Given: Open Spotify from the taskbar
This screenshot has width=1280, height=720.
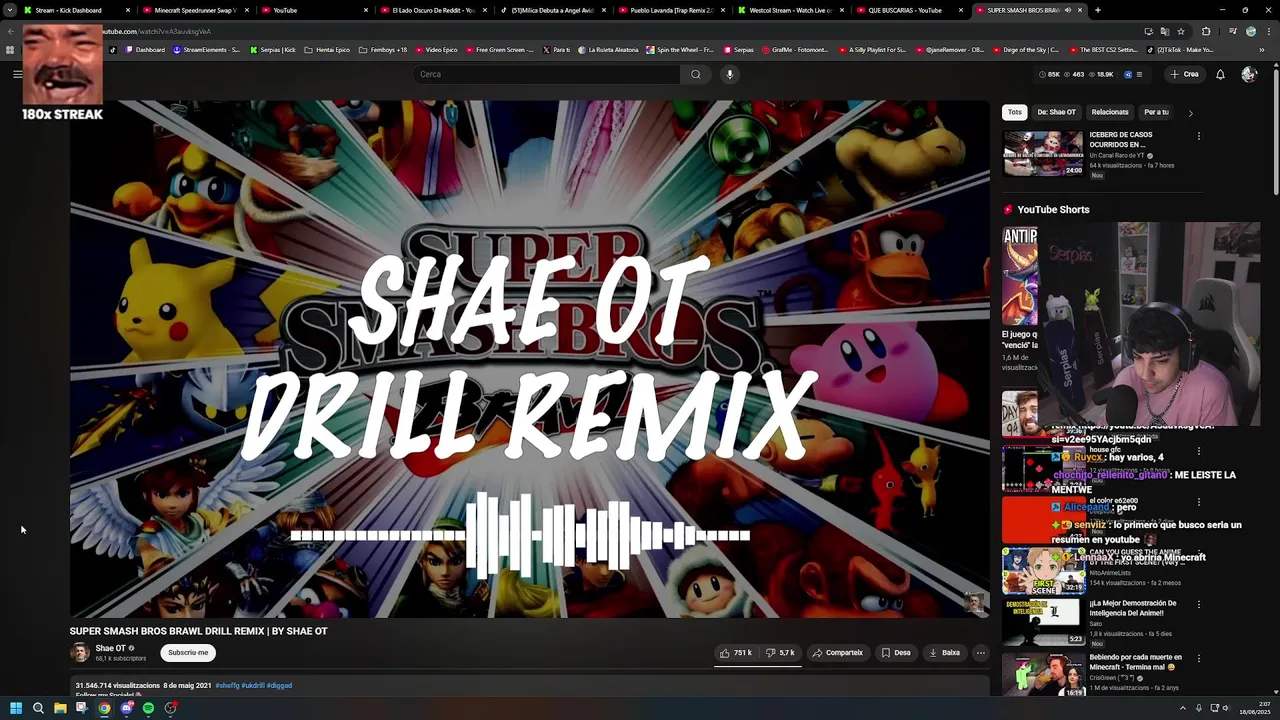Looking at the screenshot, I should (x=148, y=708).
